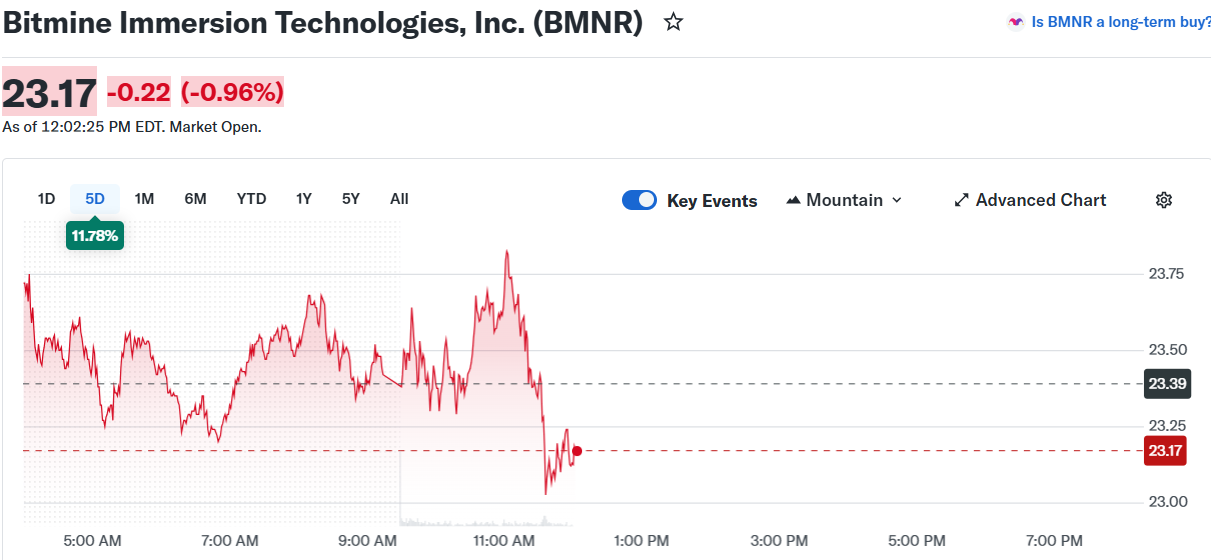Switch chart to 1M range
The width and height of the screenshot is (1211, 560).
(x=144, y=198)
